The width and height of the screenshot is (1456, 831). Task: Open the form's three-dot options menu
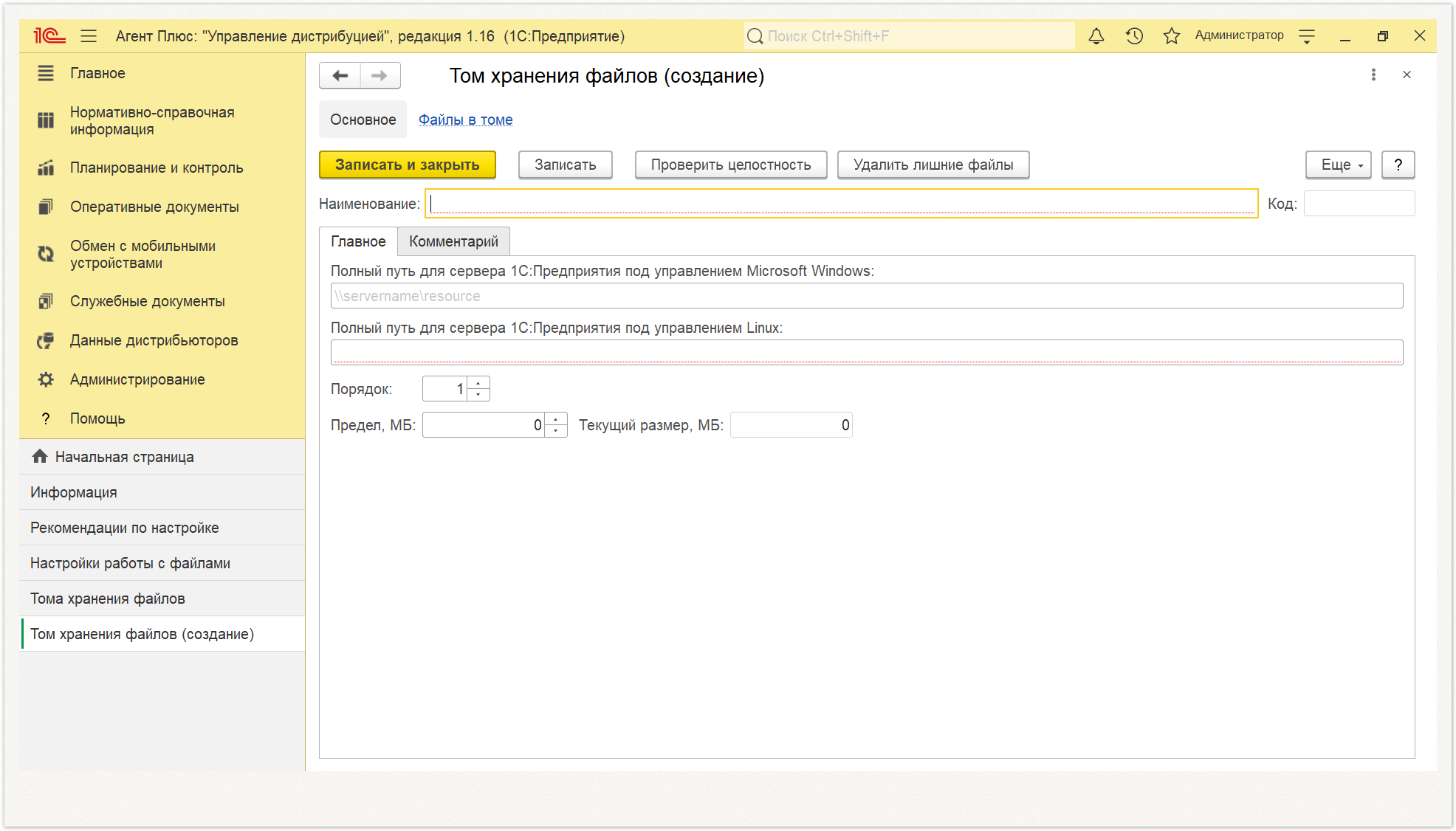[1373, 75]
